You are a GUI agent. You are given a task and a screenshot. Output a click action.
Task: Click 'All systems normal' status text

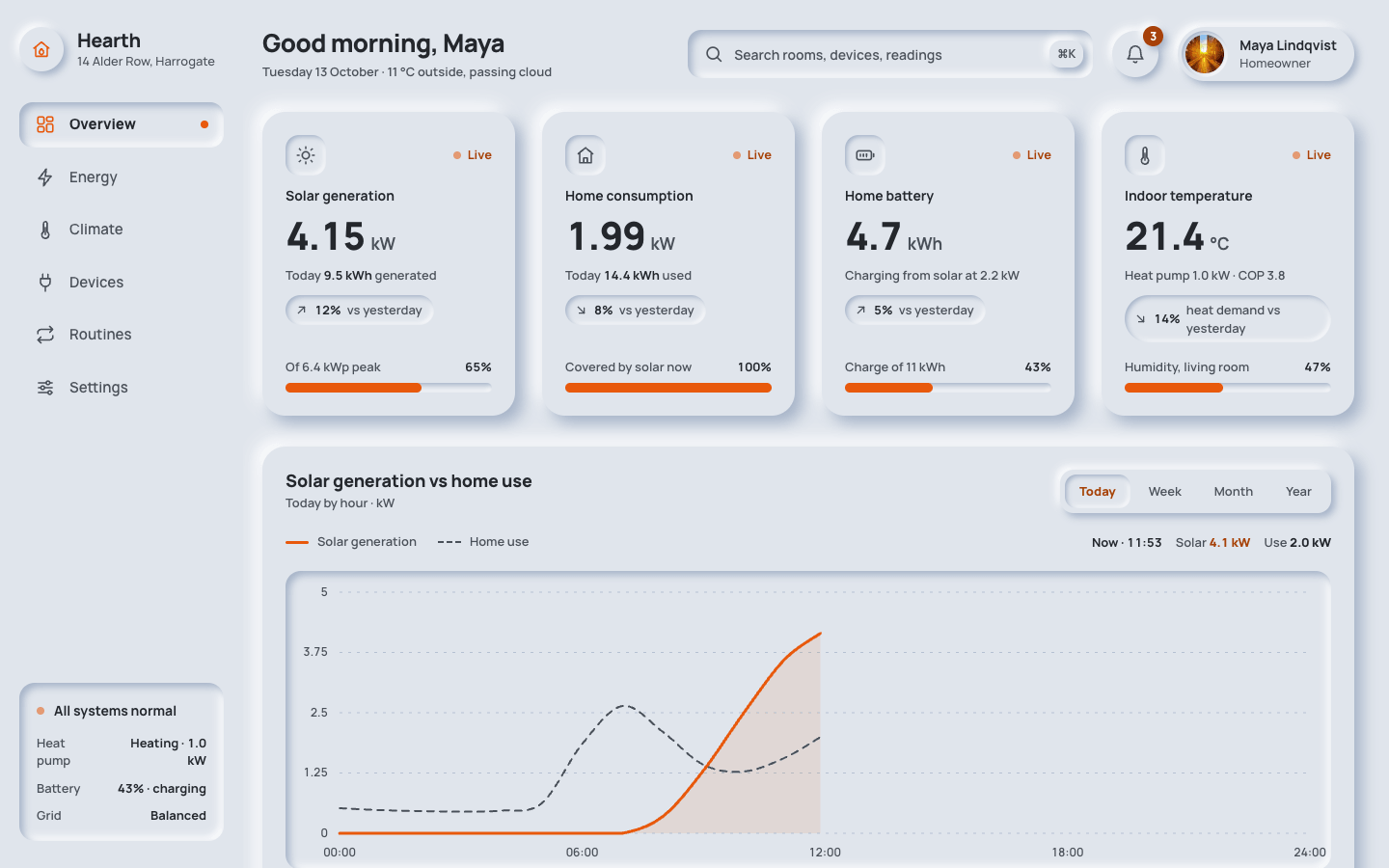point(115,711)
